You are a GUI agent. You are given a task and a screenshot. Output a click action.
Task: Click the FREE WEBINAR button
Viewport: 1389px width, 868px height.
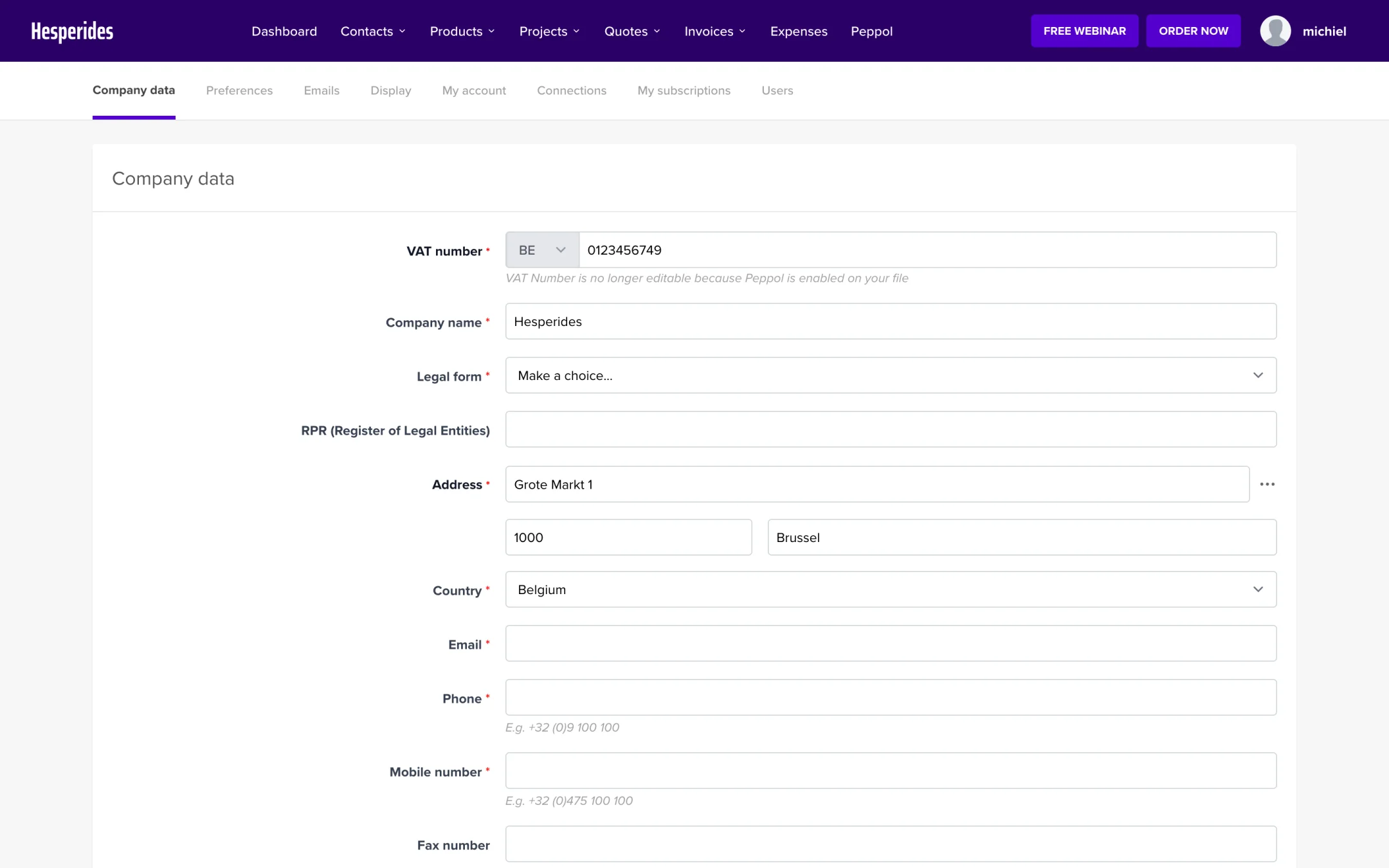(1085, 31)
